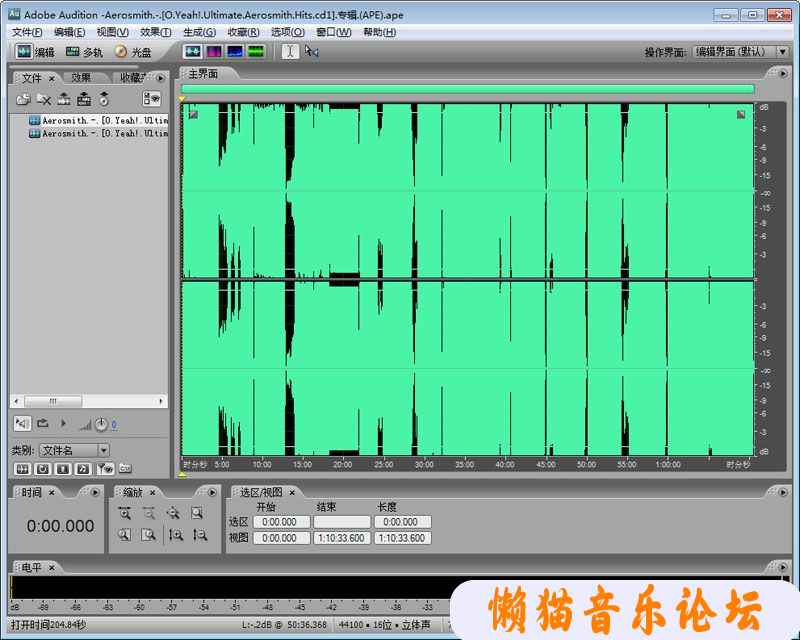
Task: Open the 视图(V) menu
Action: click(x=113, y=32)
